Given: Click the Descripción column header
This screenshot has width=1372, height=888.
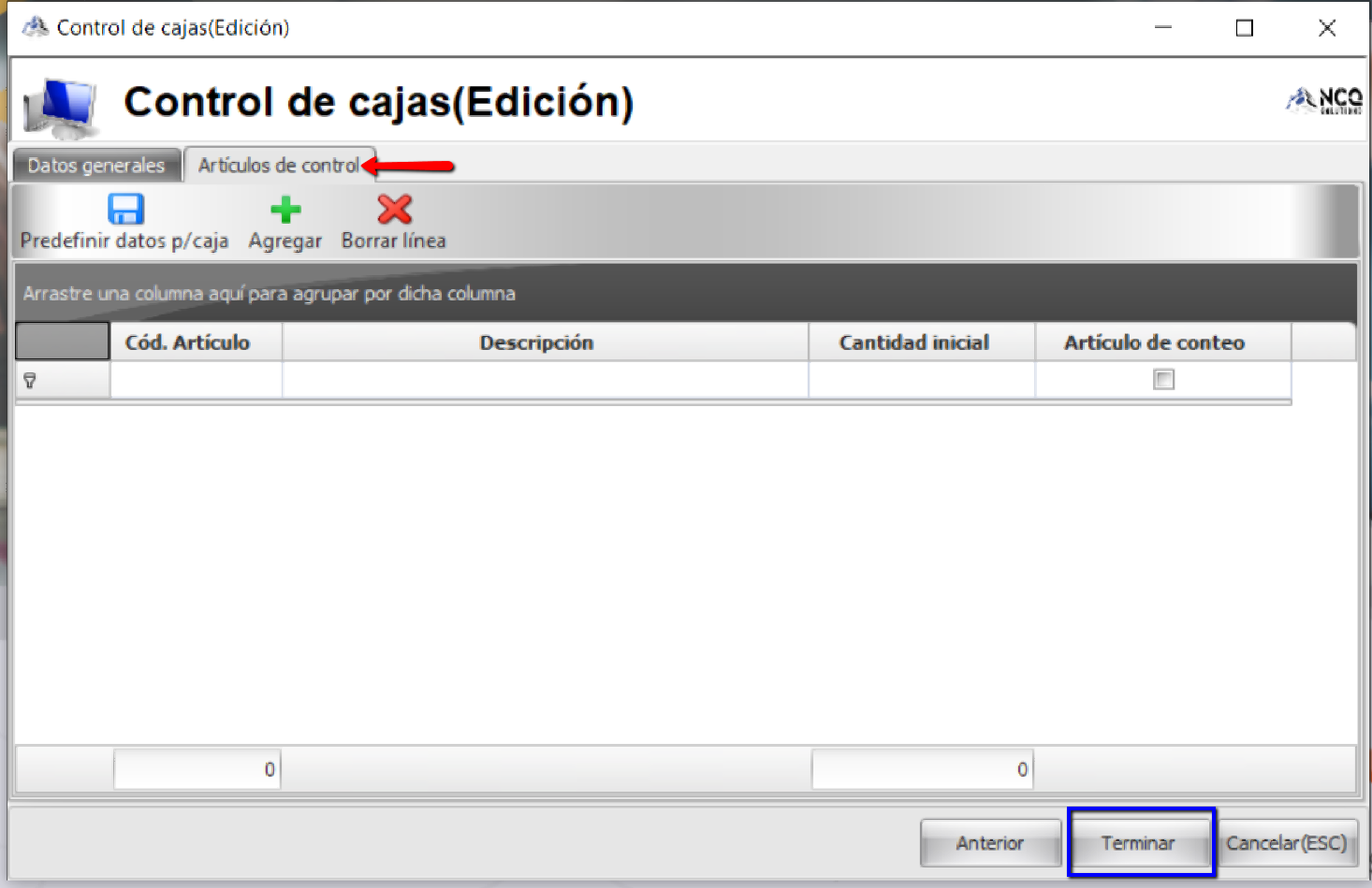Looking at the screenshot, I should click(x=536, y=342).
